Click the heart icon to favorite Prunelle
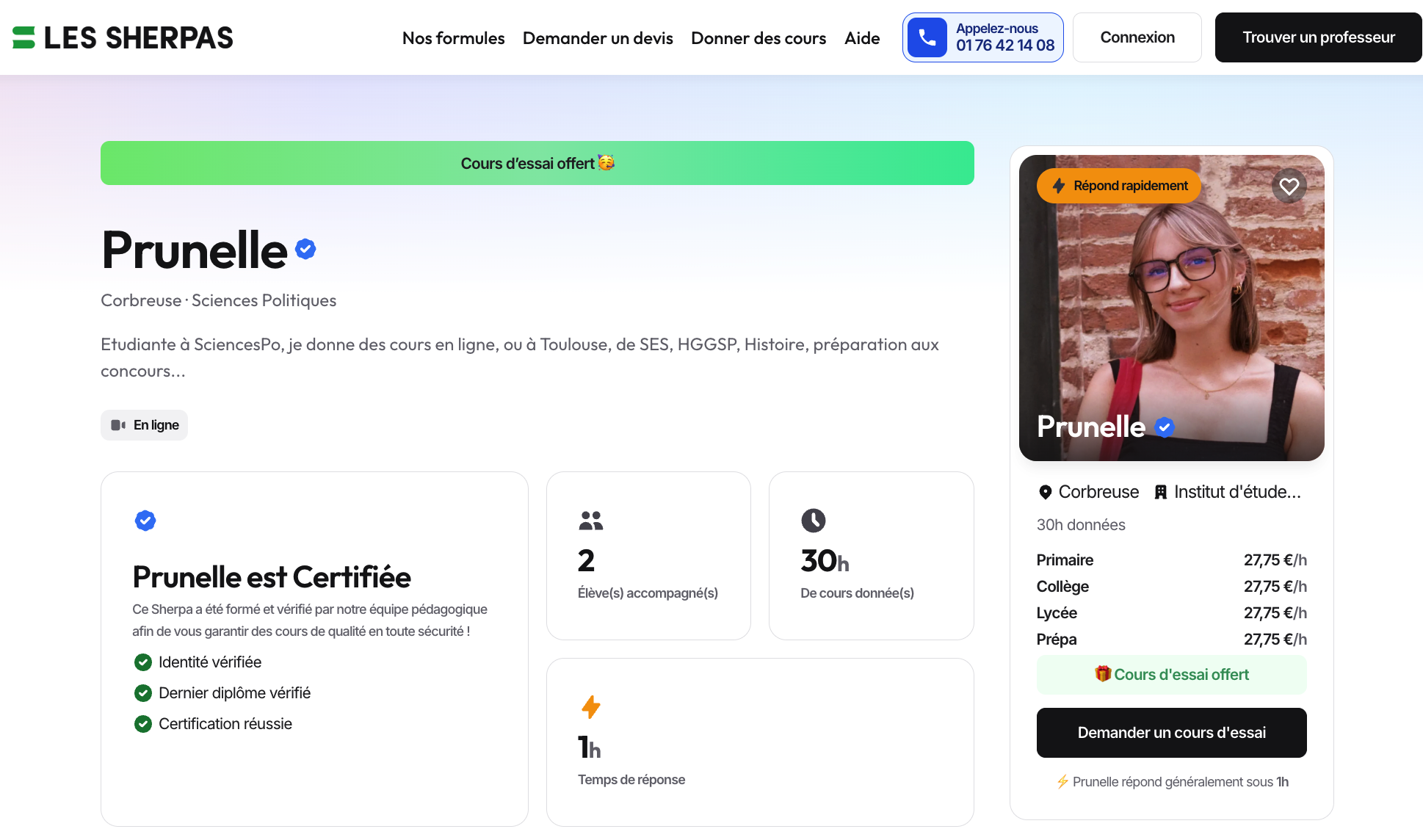Screen dimensions: 1423x840 (x=1289, y=186)
